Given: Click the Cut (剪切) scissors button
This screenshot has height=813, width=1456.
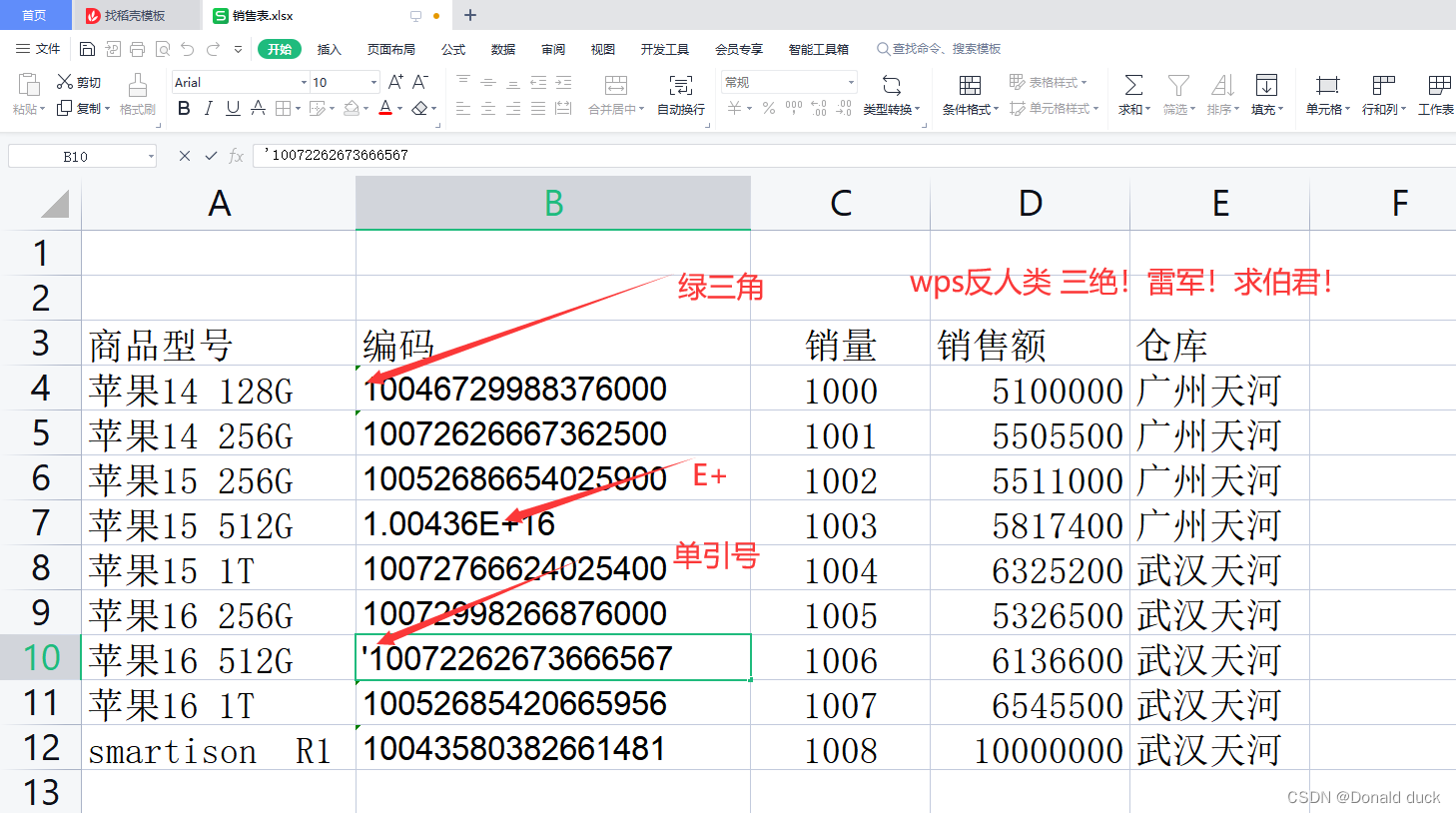Looking at the screenshot, I should [79, 82].
